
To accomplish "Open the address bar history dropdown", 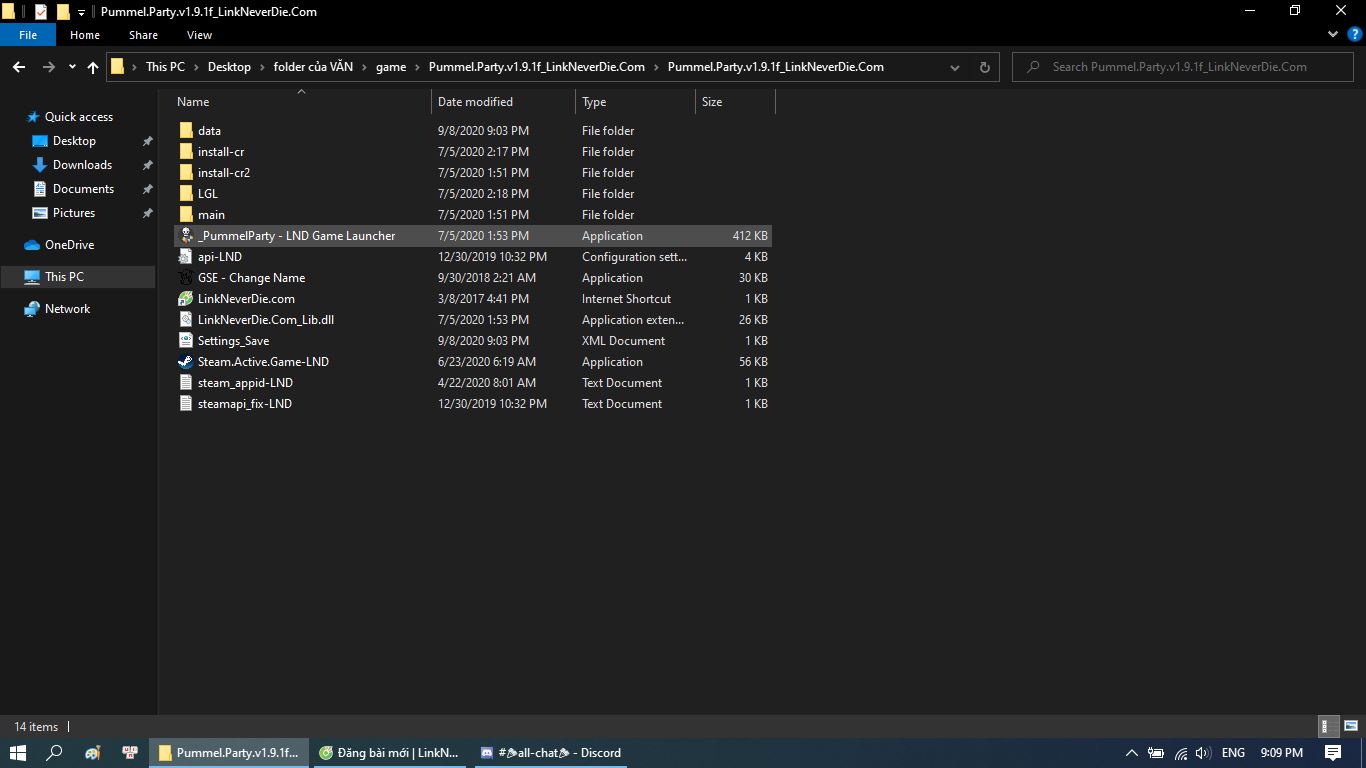I will point(955,67).
